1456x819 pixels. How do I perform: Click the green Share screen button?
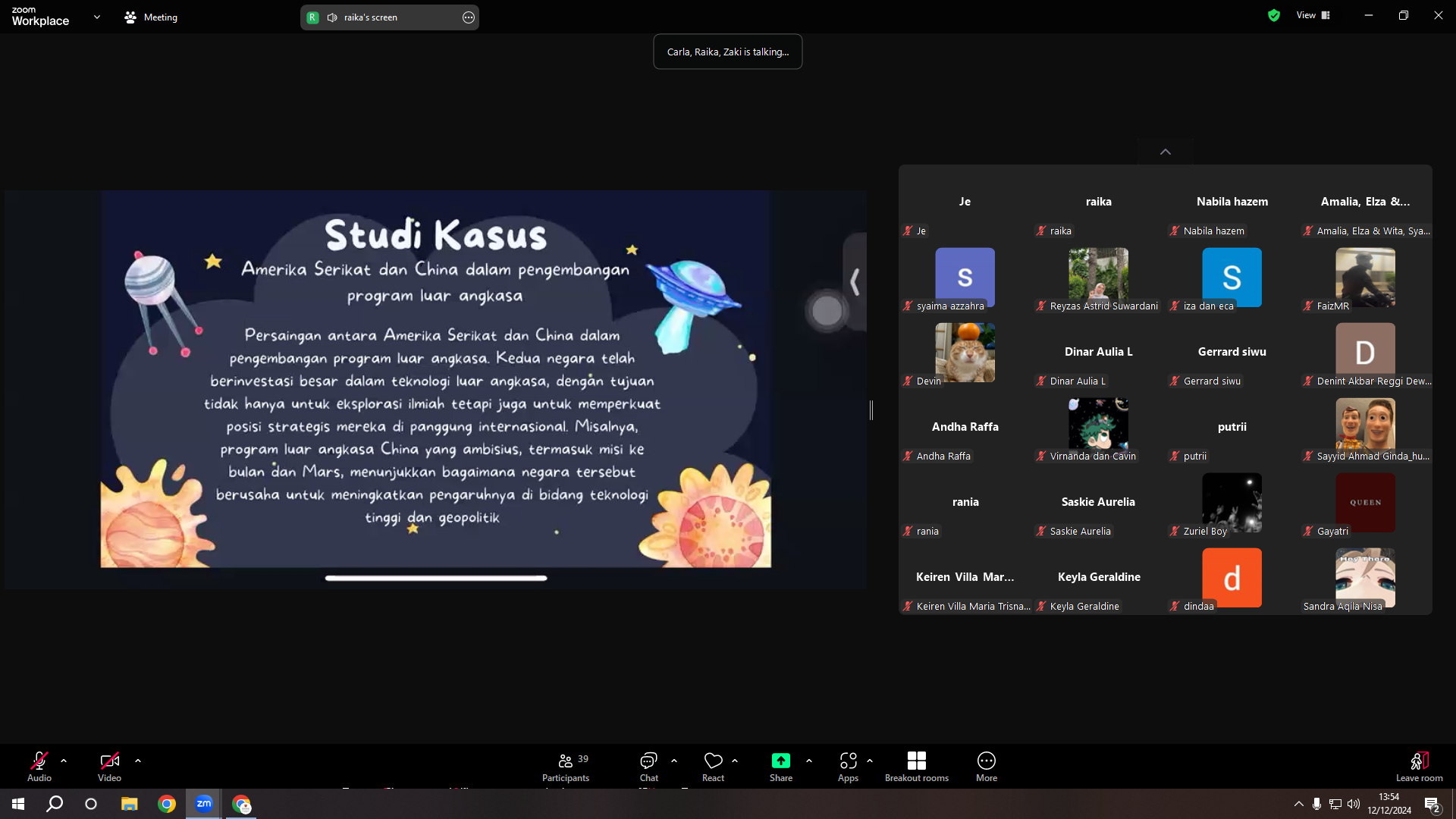(x=781, y=766)
